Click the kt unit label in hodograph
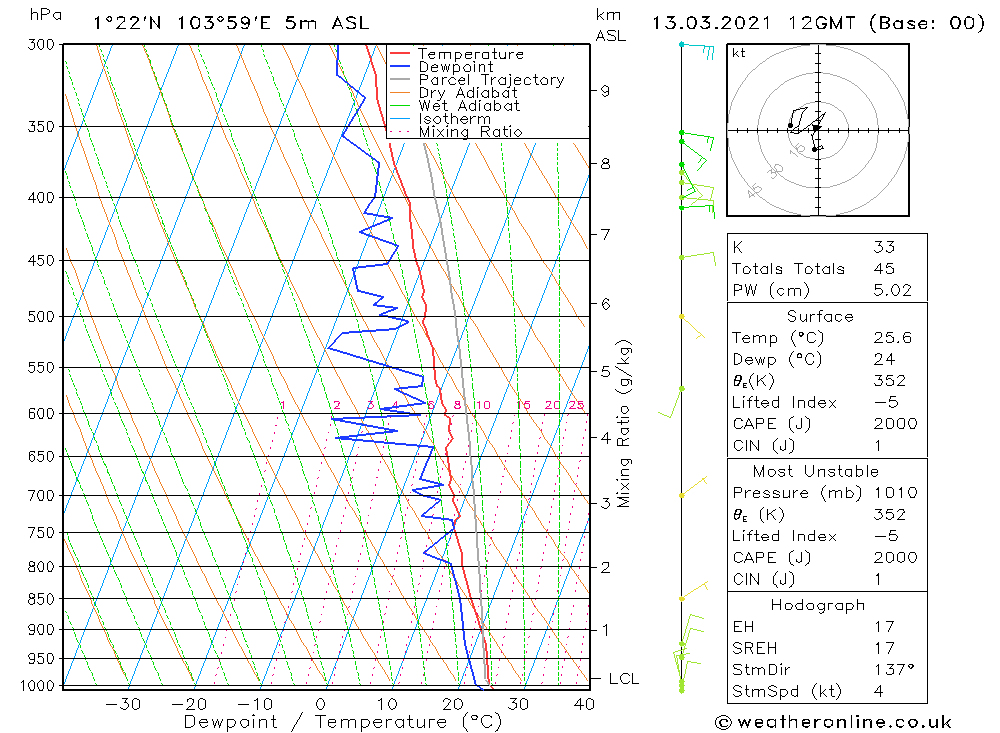Screen dimensions: 1000x733 (739, 53)
